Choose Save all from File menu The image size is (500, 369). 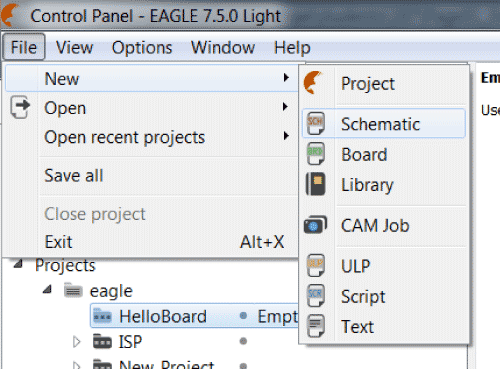click(74, 176)
